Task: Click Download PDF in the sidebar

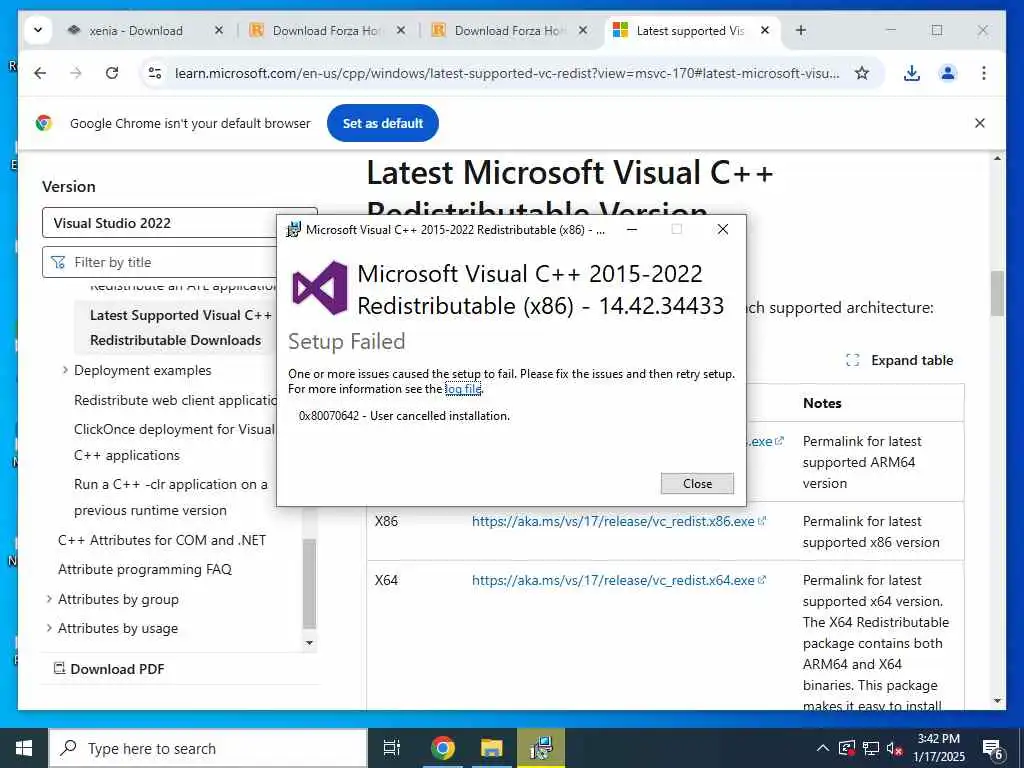Action: (109, 669)
